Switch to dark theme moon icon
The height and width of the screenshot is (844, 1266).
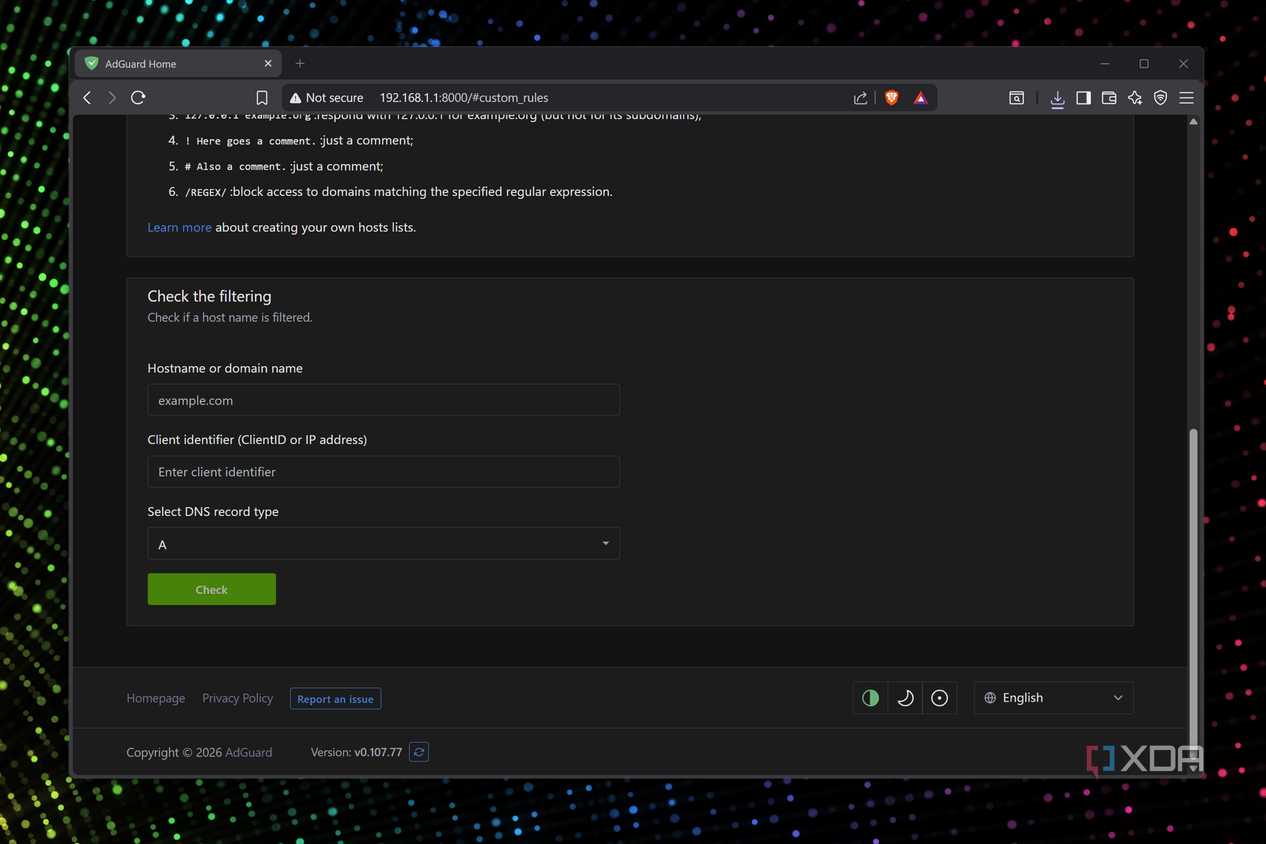[905, 698]
